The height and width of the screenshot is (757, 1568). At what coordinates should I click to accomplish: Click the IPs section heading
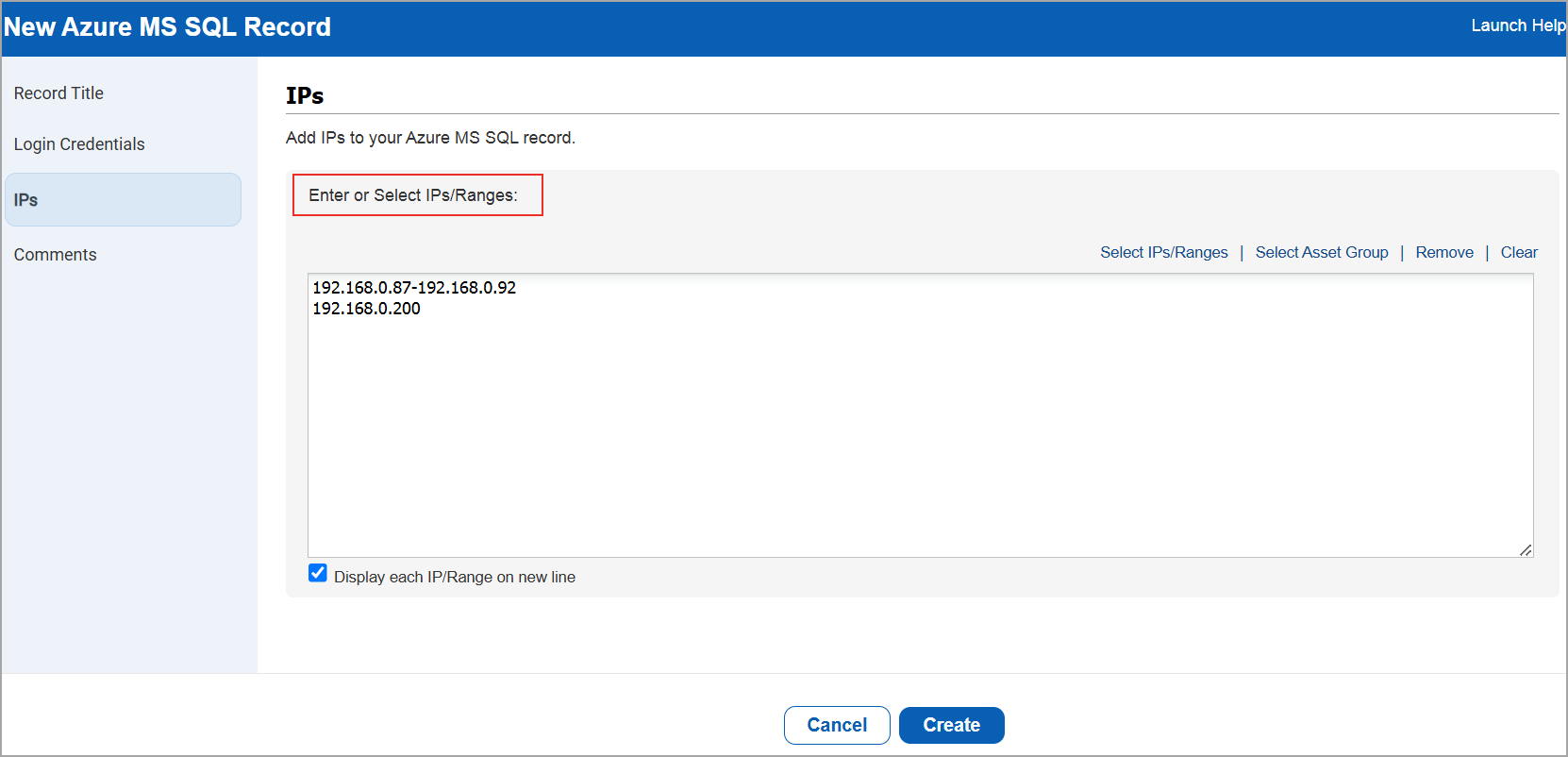click(305, 95)
